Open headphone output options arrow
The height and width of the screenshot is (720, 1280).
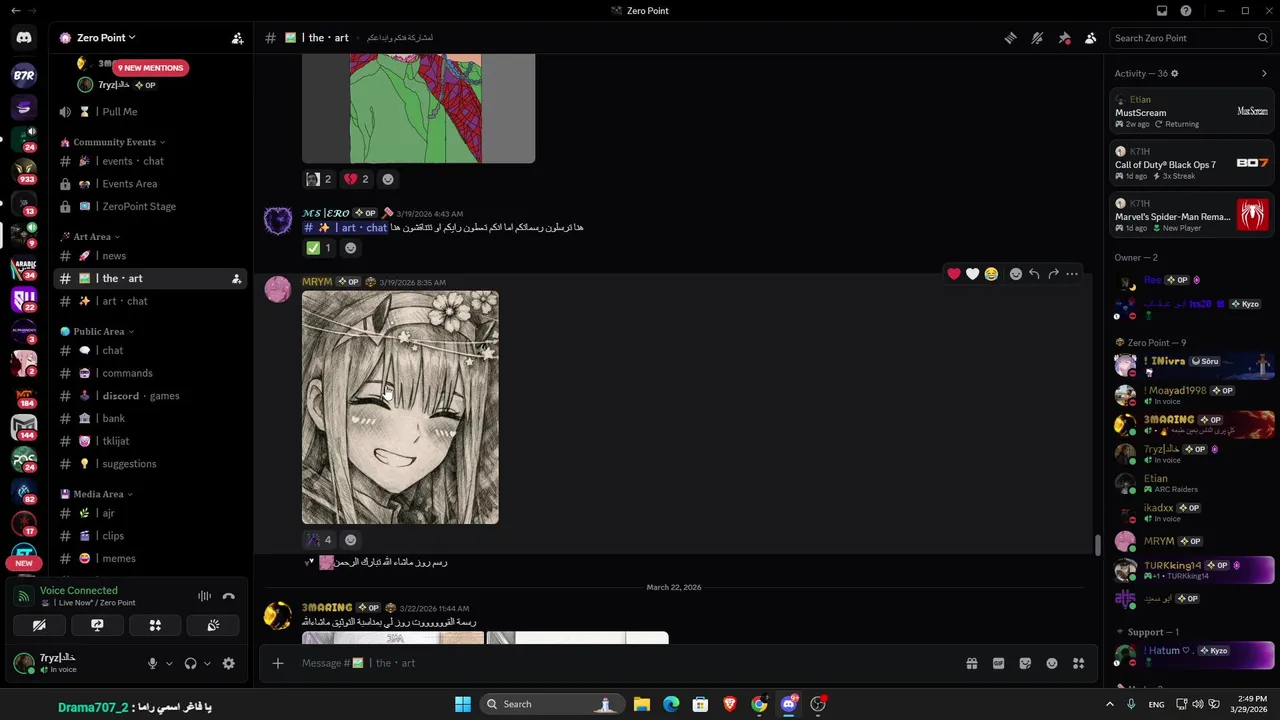[207, 663]
